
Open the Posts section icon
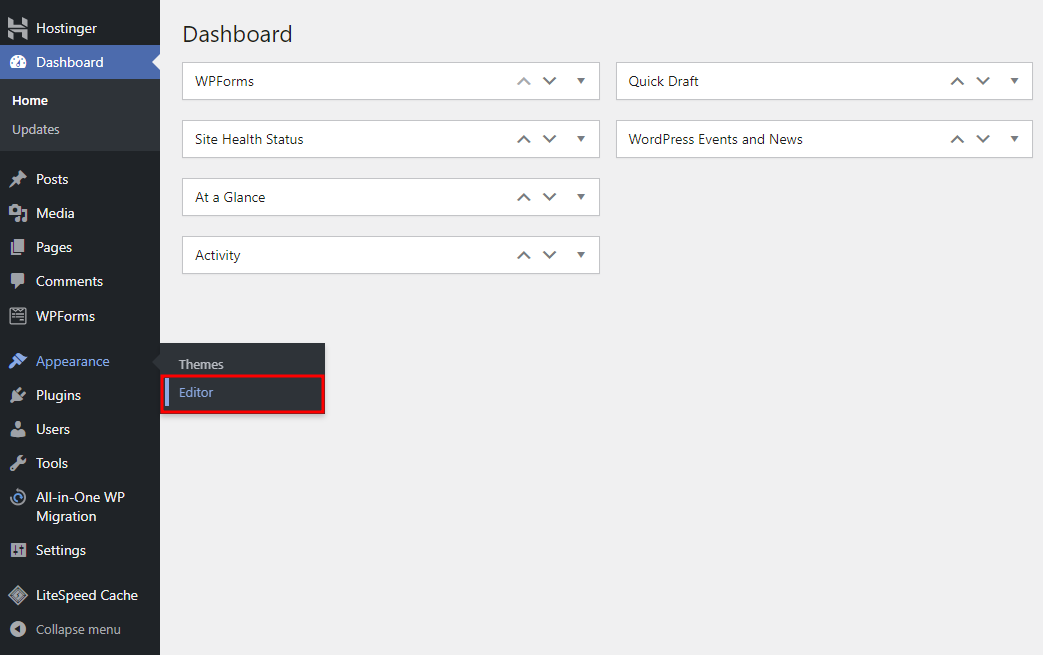19,179
